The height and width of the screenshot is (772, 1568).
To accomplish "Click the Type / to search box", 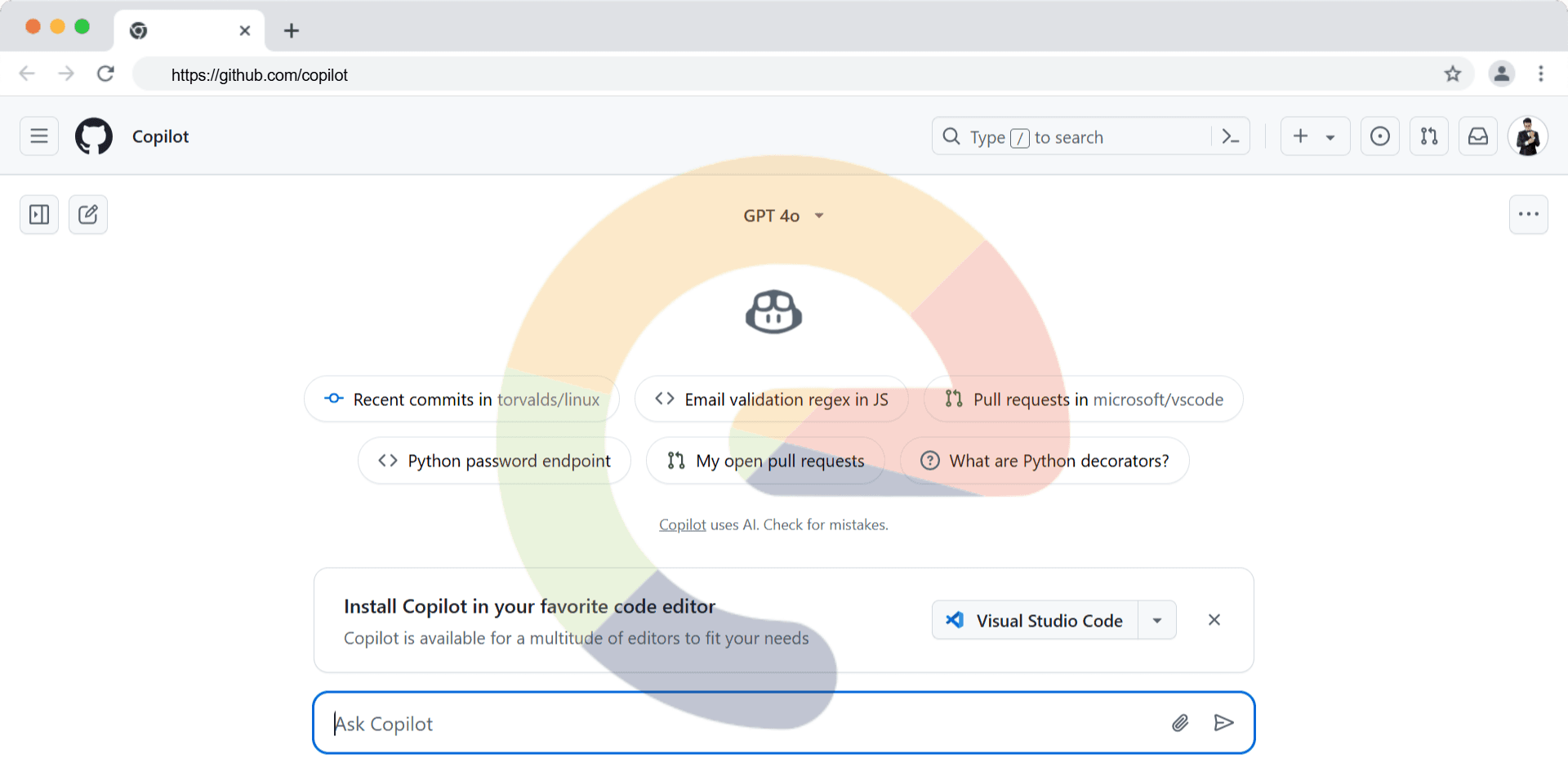I will 1072,136.
